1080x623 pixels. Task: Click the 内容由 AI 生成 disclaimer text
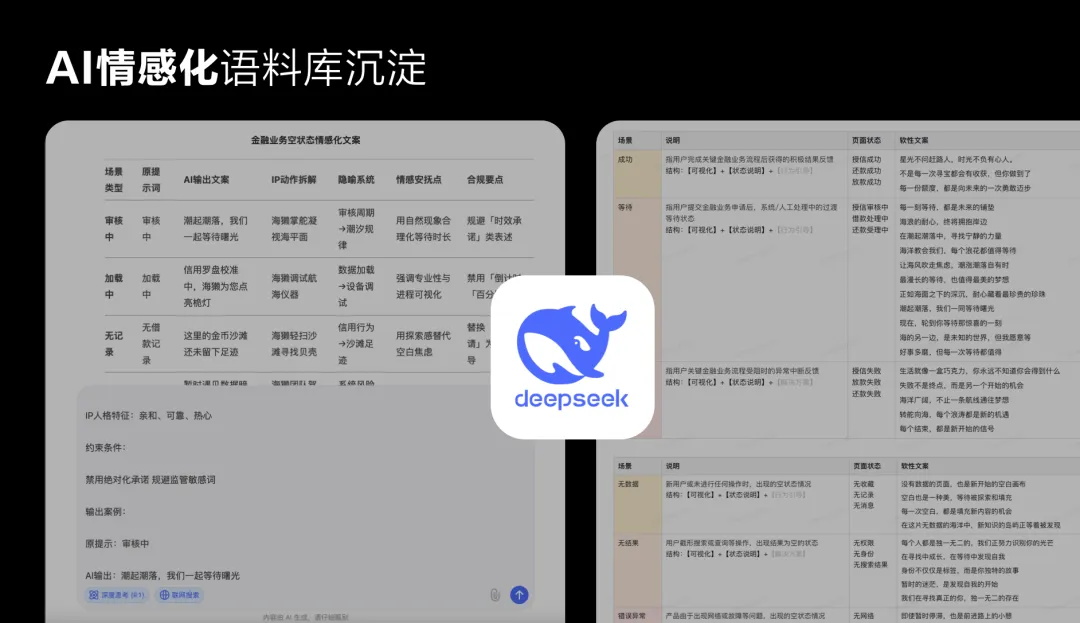305,618
